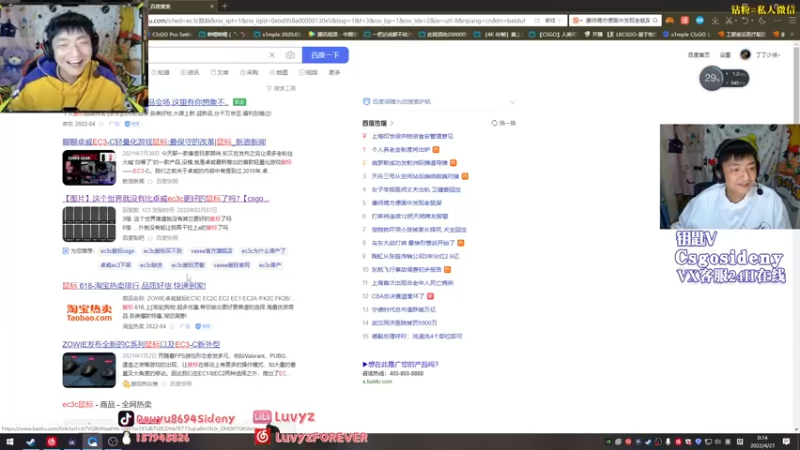This screenshot has width=800, height=450.
Task: Click the magnifier icon in browser search box
Action: (x=655, y=20)
